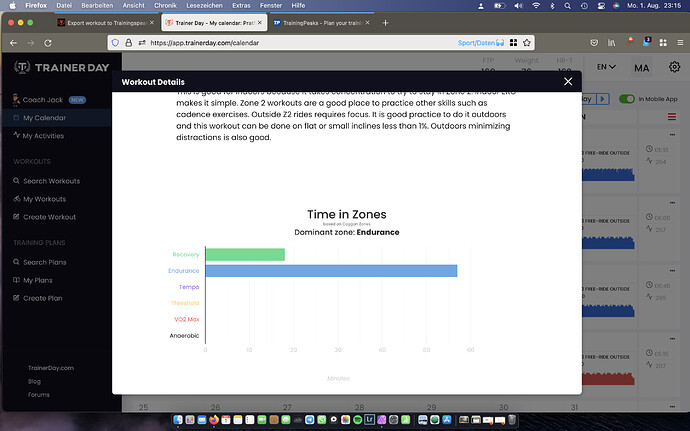Open Spotlight search in menu bar
The height and width of the screenshot is (431, 690).
pos(568,5)
